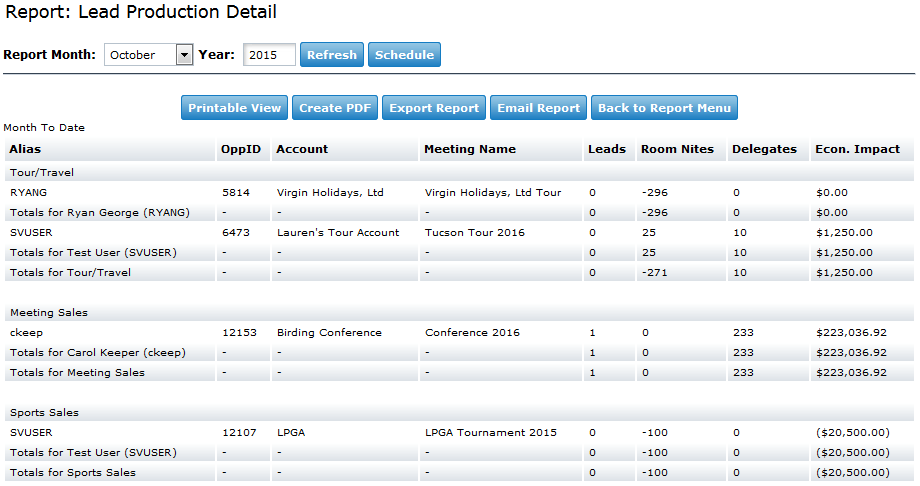Click the Email Report button
This screenshot has height=486, width=920.
click(539, 107)
